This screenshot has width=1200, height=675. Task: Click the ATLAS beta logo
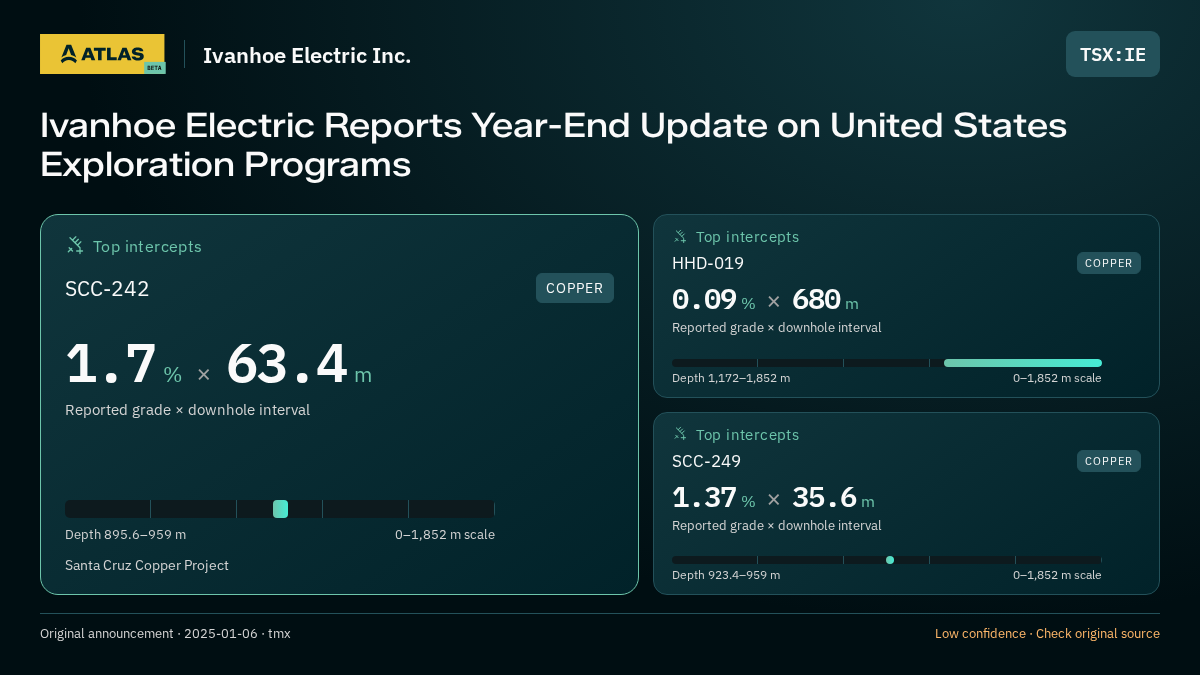pyautogui.click(x=102, y=54)
